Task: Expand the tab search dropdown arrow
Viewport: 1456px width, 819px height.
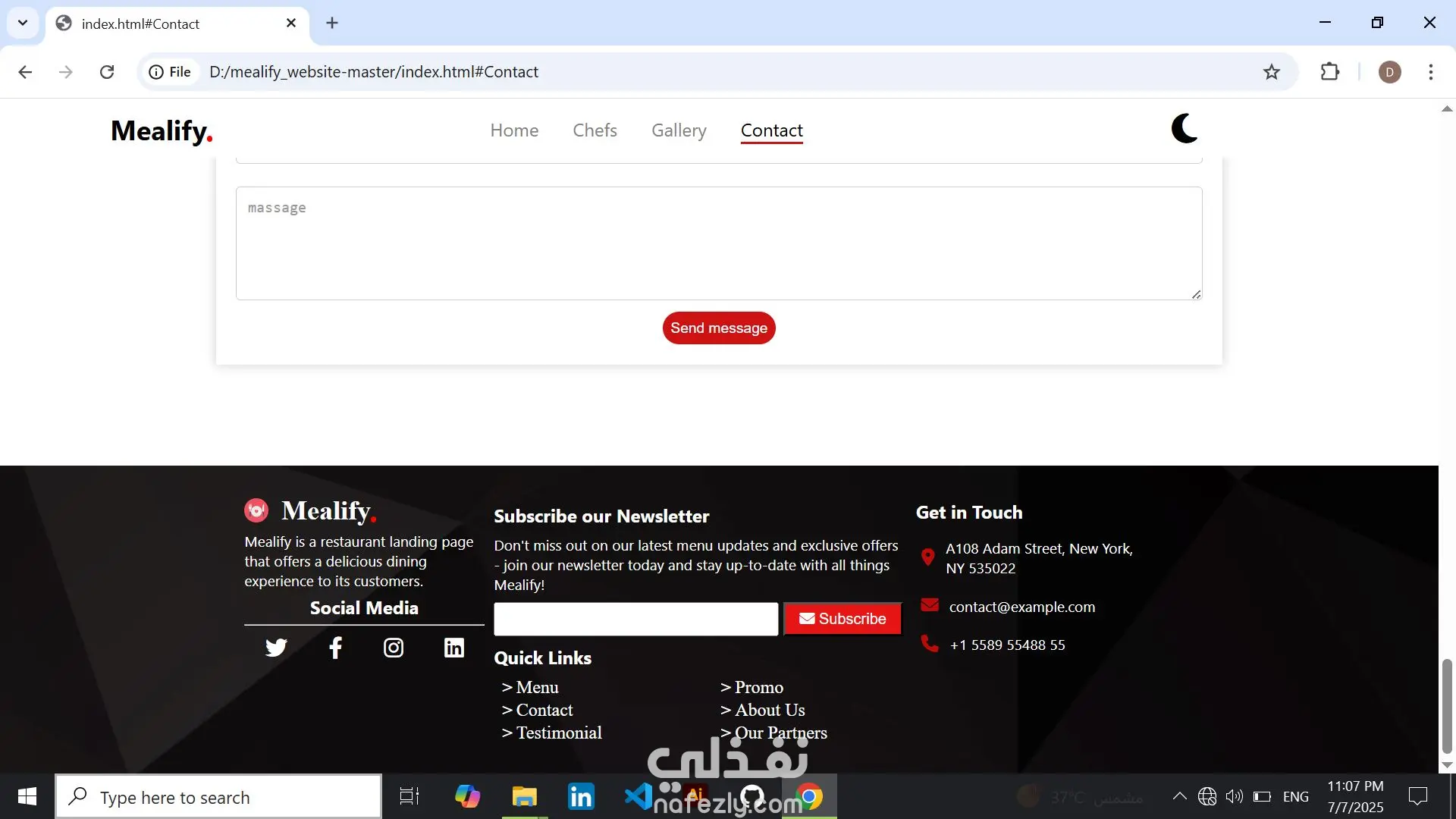Action: (x=23, y=23)
